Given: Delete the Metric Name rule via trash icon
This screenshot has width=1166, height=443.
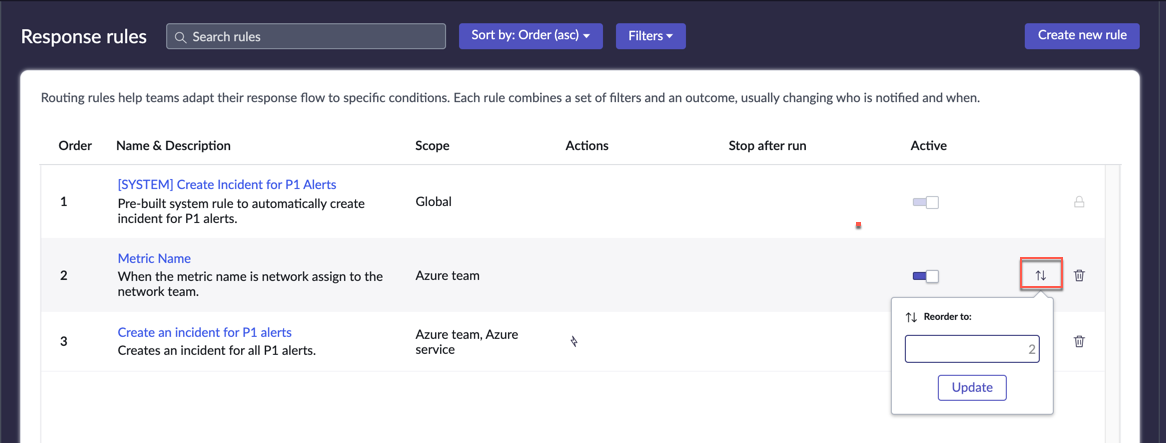Looking at the screenshot, I should pos(1079,275).
